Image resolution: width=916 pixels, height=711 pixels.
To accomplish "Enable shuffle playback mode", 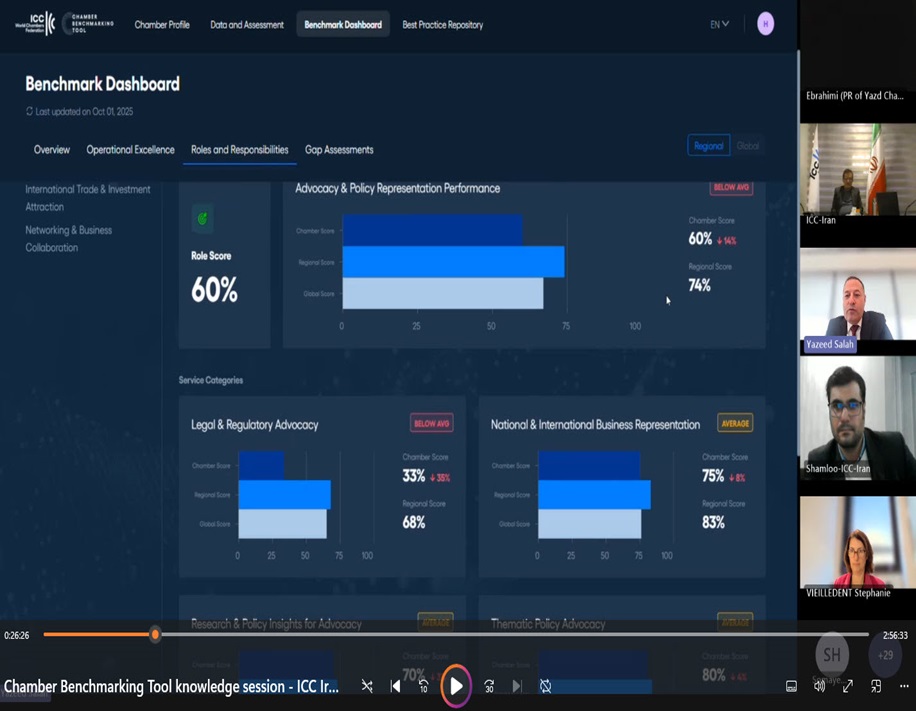I will tap(368, 686).
